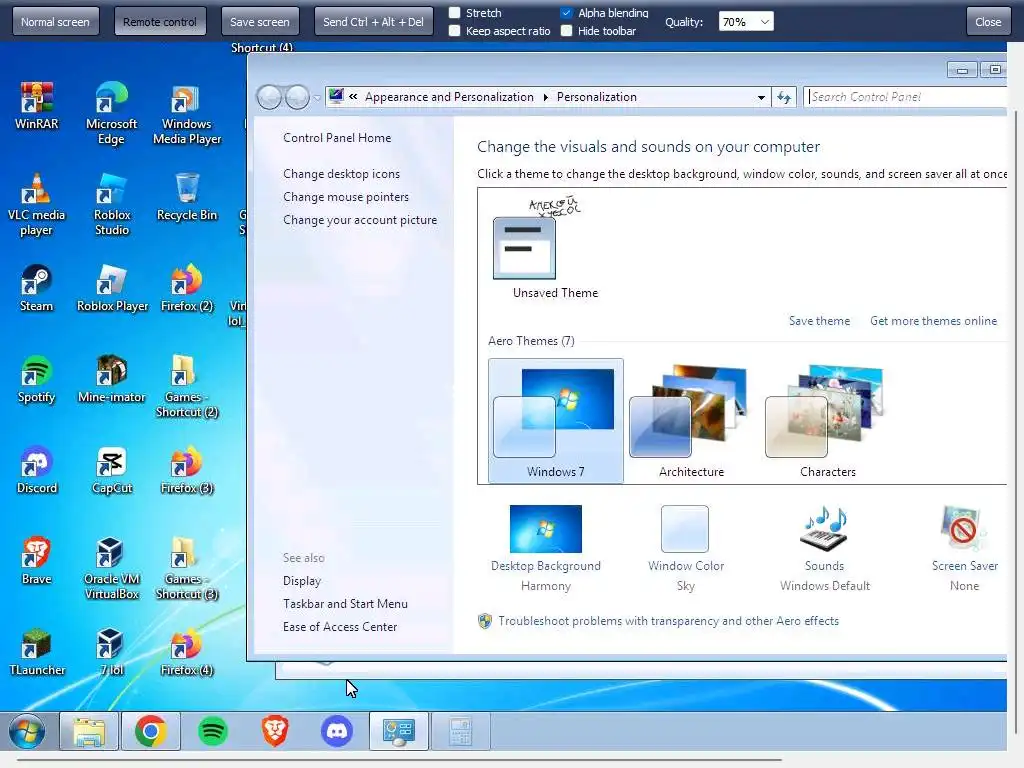Open the Window Color Sky swatch
Viewport: 1024px width, 768px height.
pyautogui.click(x=686, y=549)
